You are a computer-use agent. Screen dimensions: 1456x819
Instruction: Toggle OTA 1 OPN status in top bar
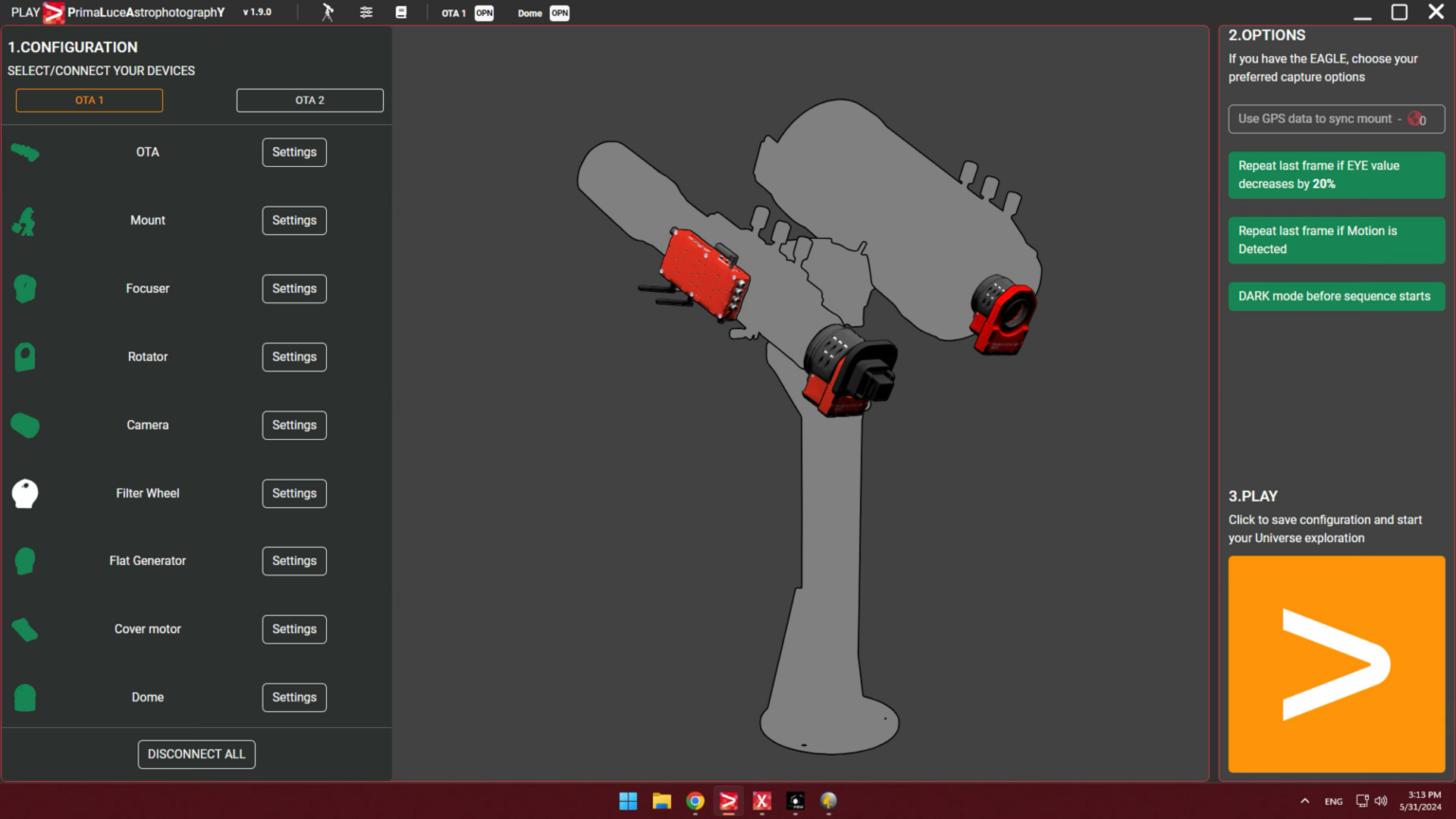coord(483,12)
